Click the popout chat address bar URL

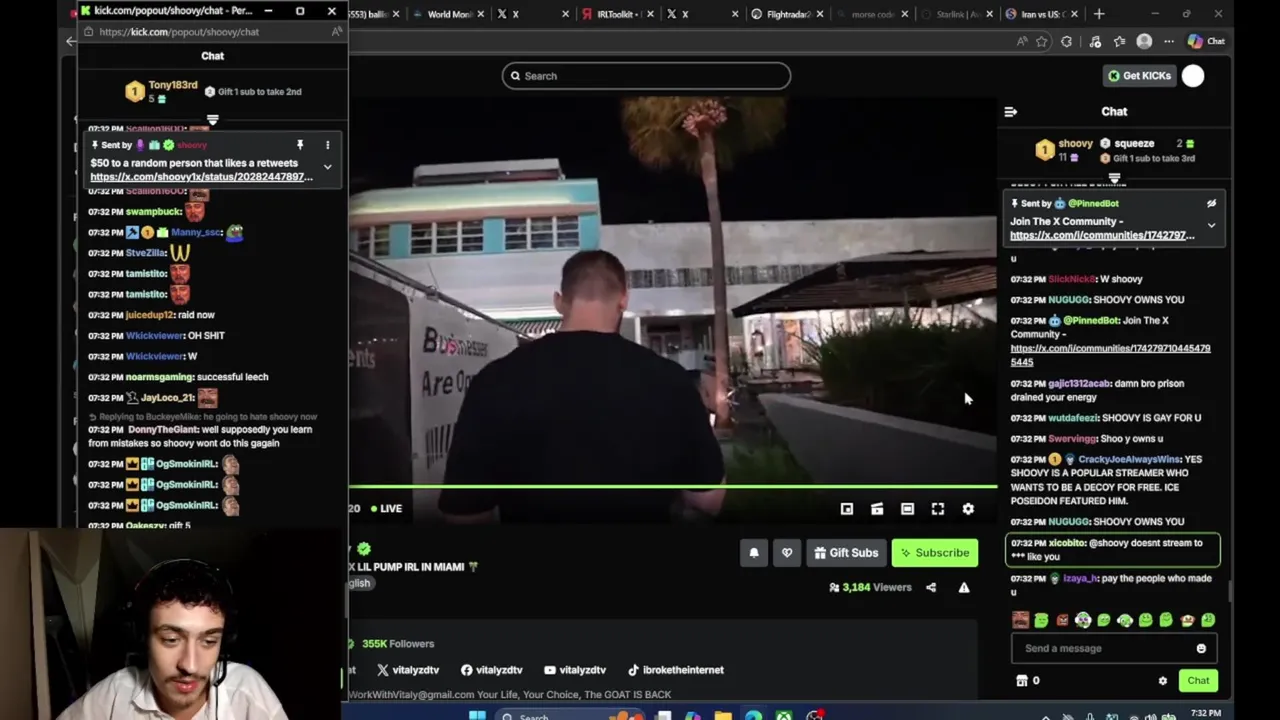(x=179, y=32)
